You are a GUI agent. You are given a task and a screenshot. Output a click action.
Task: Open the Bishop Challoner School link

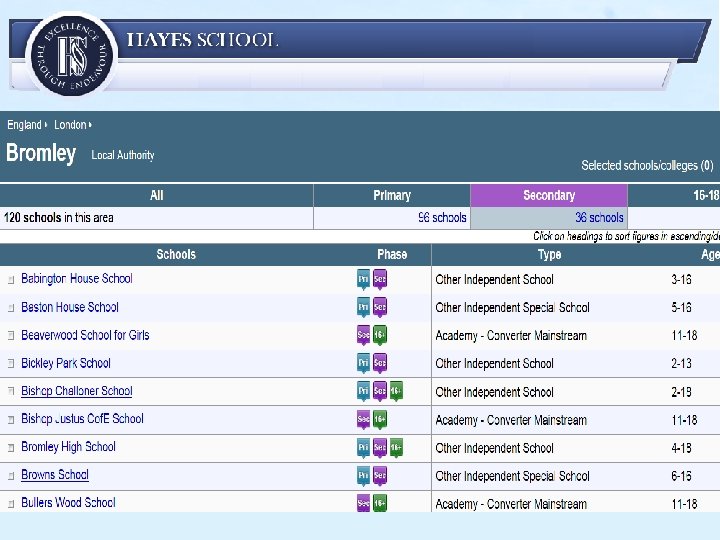point(77,391)
